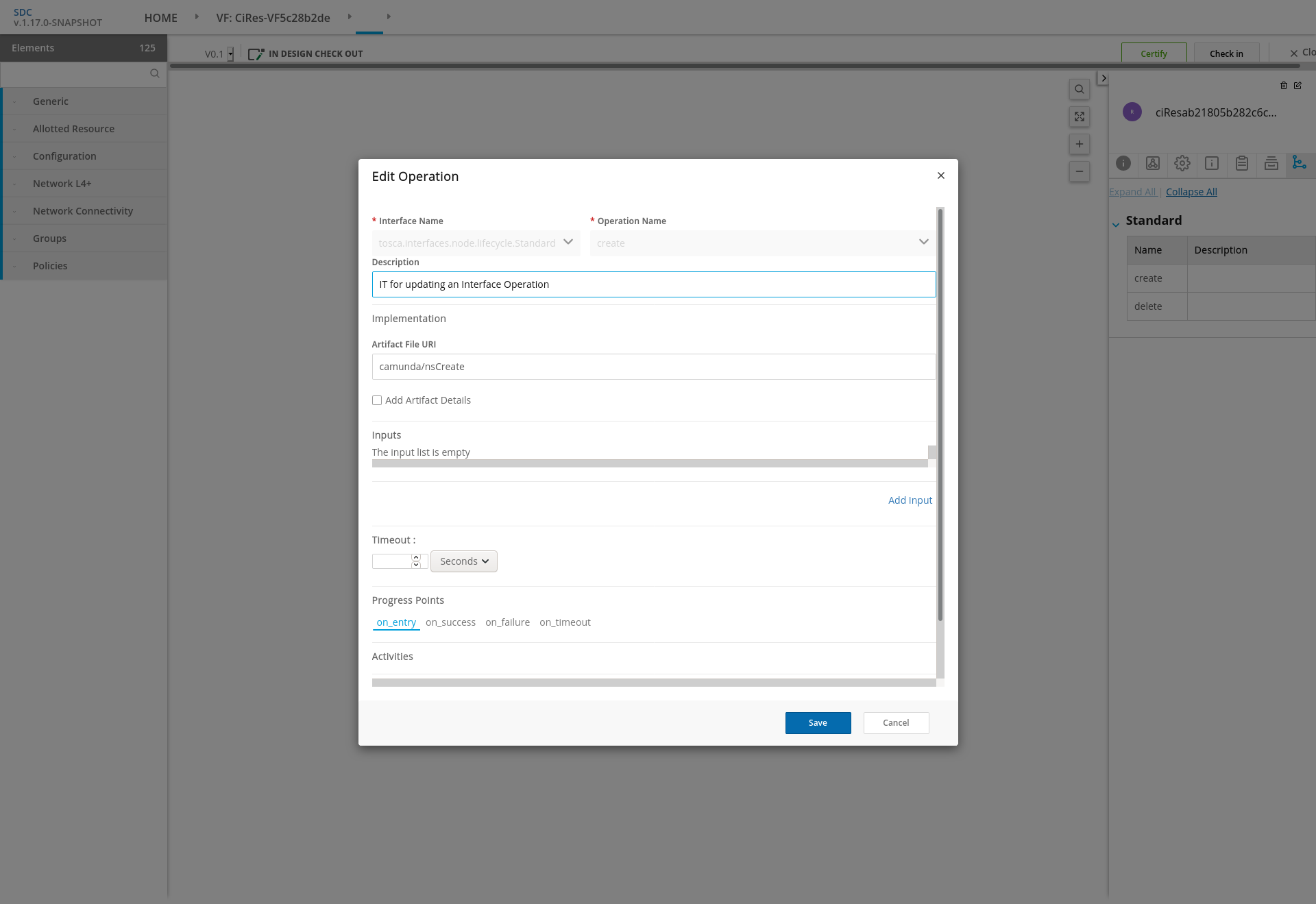Click the Inputs list horizontal scrollbar
The width and height of the screenshot is (1316, 904).
tap(650, 463)
